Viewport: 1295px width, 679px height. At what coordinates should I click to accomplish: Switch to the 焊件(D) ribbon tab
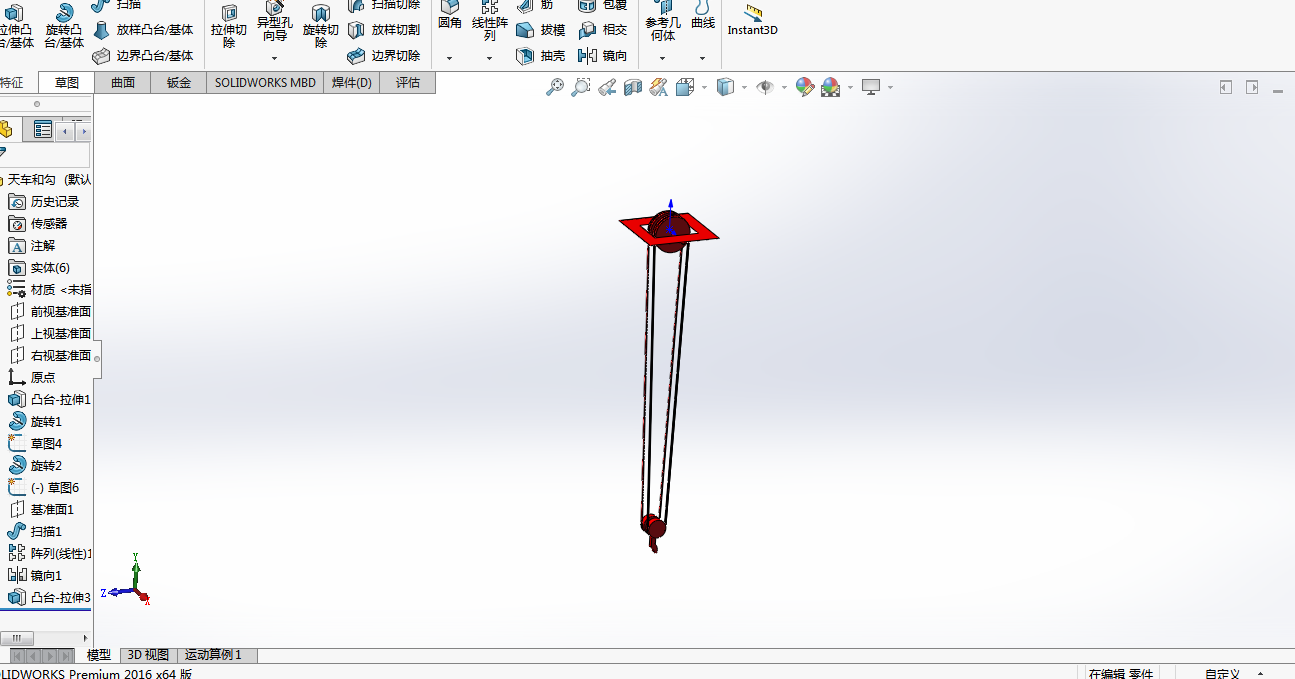pyautogui.click(x=351, y=83)
